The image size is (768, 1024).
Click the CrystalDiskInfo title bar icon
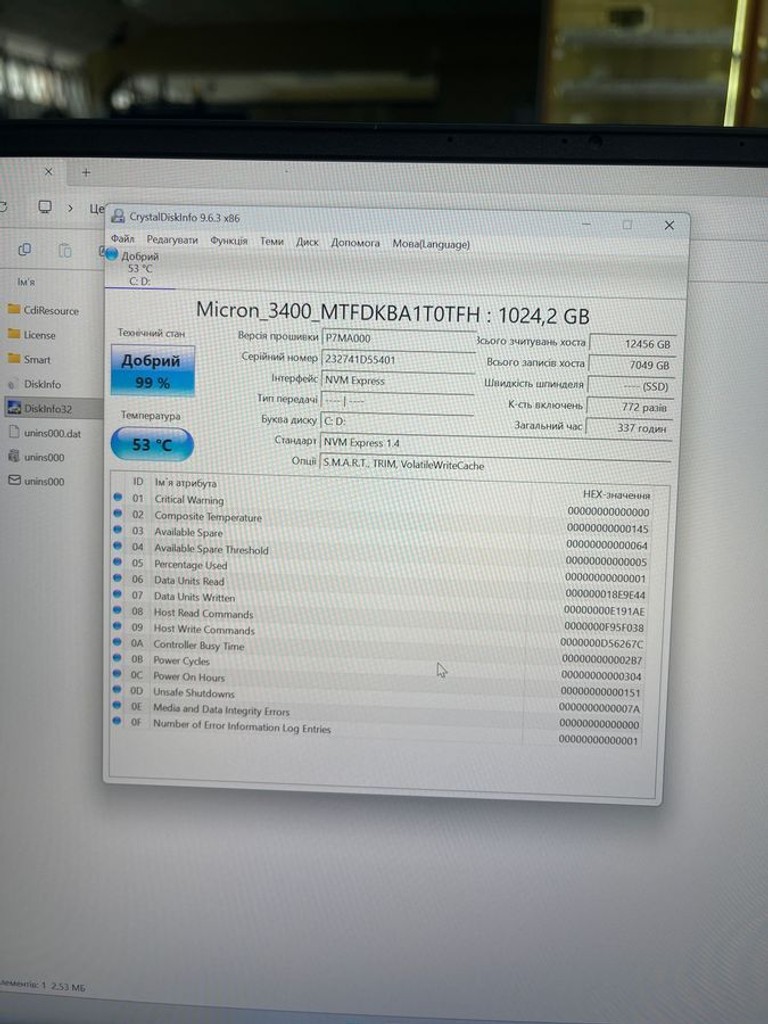118,216
